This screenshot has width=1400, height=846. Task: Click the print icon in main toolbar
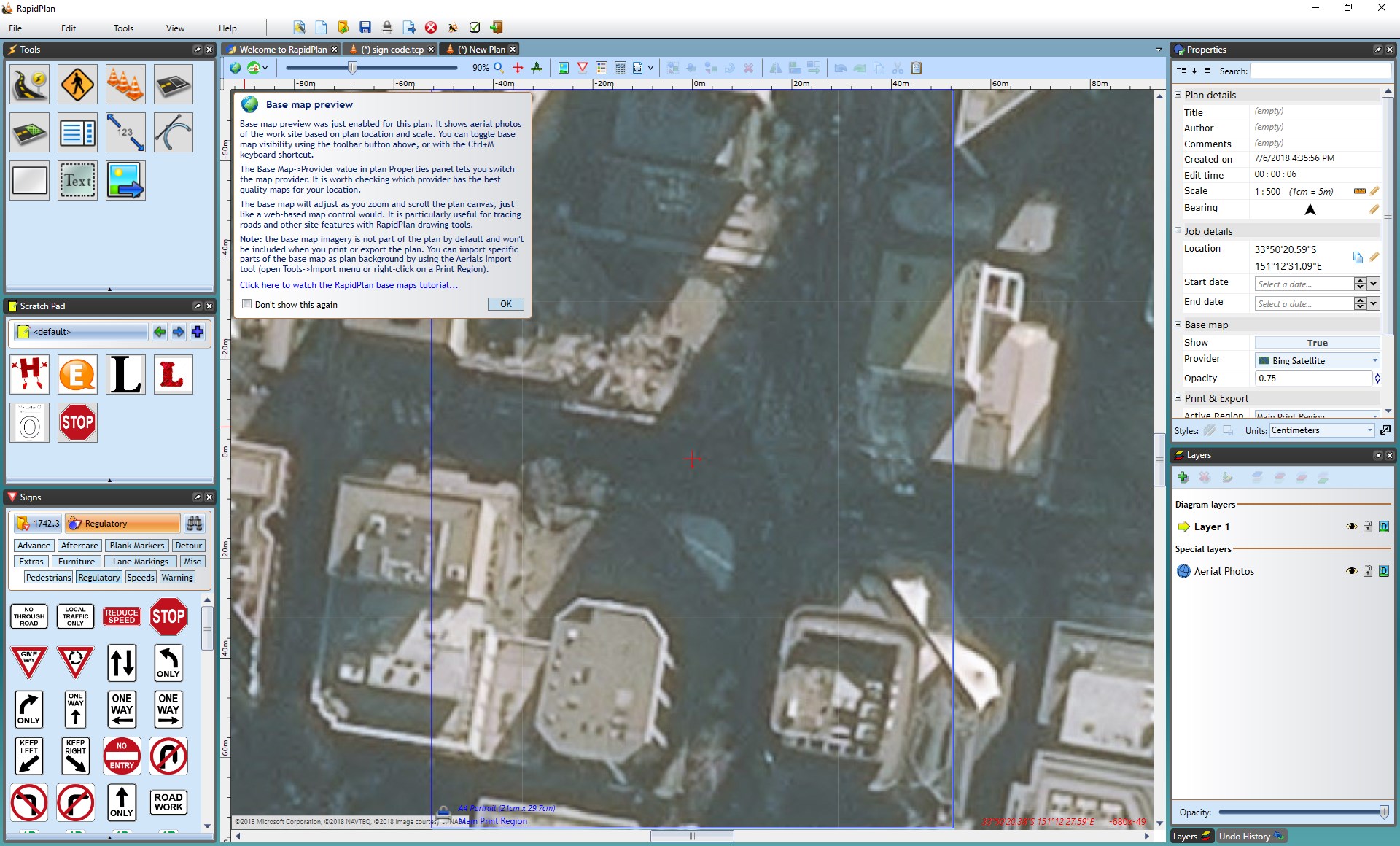coord(387,28)
